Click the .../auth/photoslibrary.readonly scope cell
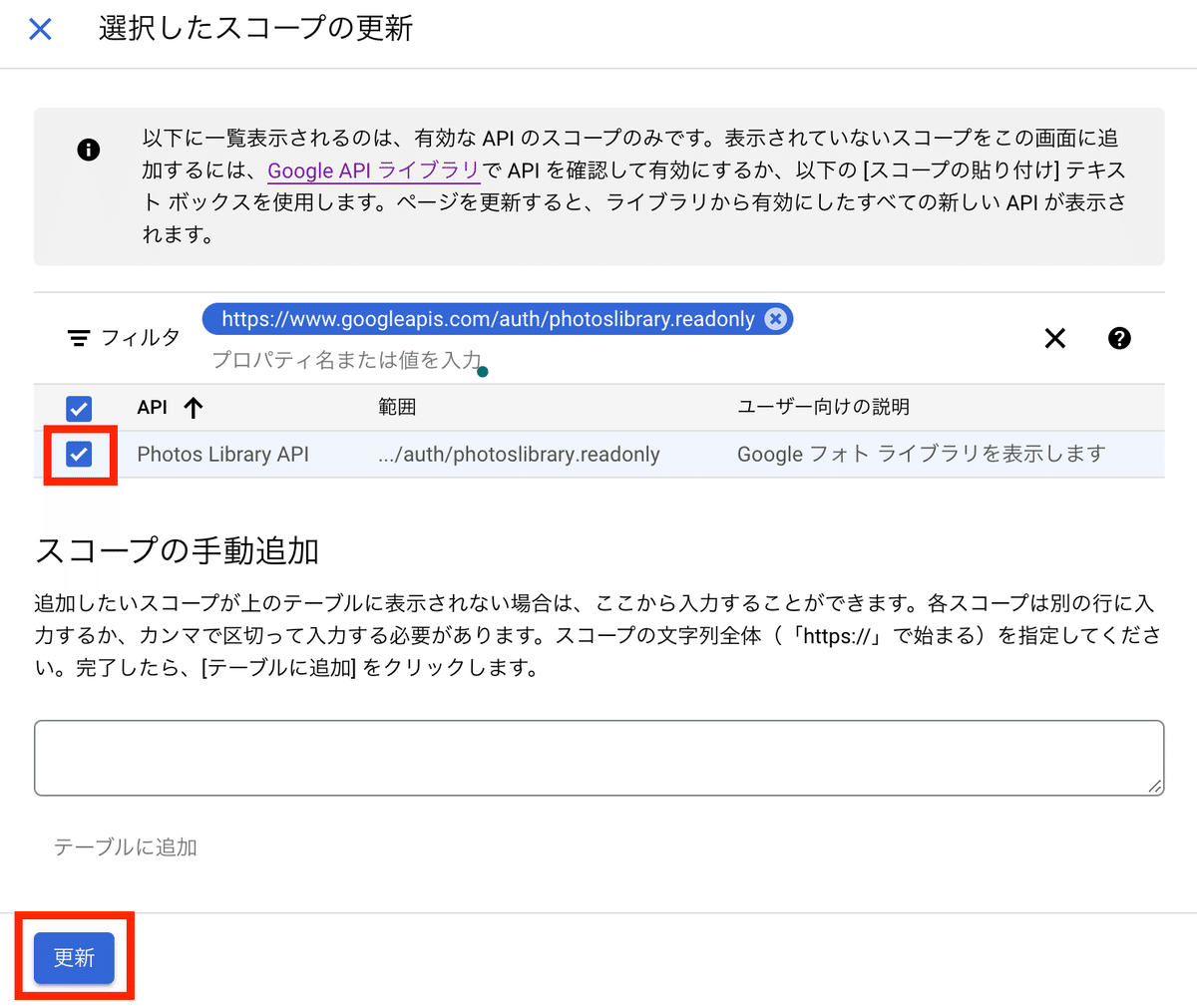 [519, 455]
